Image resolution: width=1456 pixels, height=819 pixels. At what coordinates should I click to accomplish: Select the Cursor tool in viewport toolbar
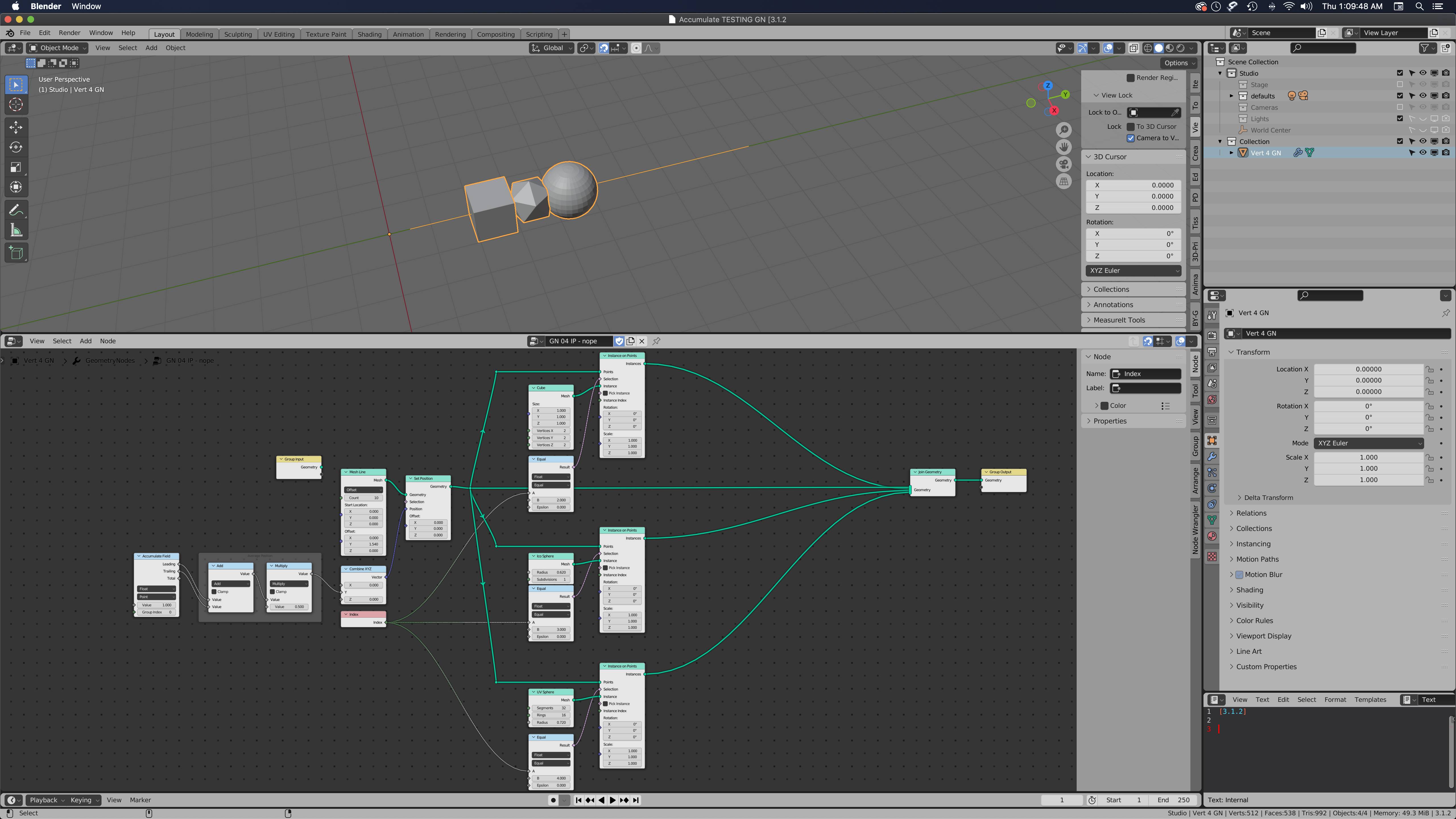[16, 105]
